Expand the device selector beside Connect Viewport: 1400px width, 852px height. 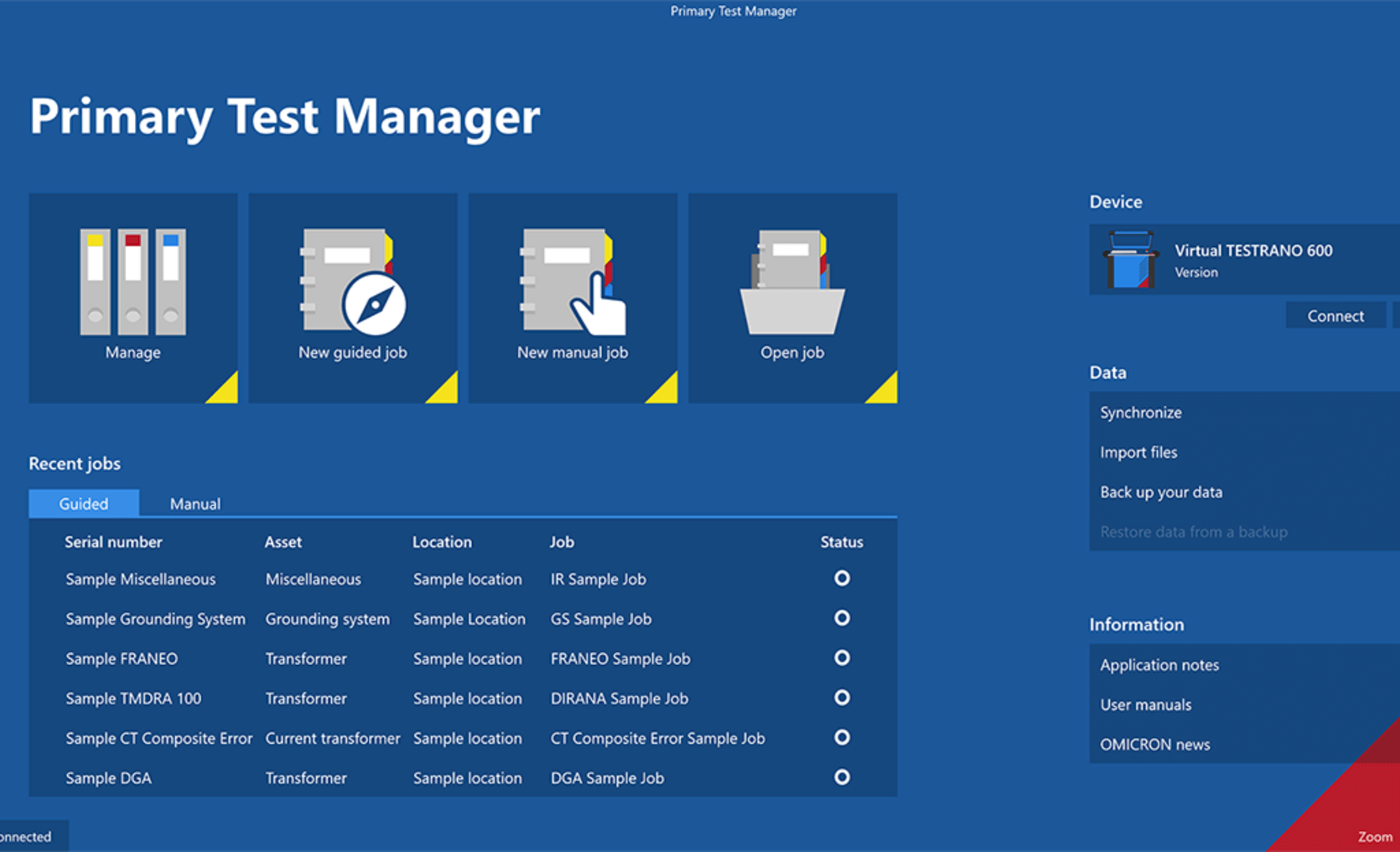[1395, 315]
